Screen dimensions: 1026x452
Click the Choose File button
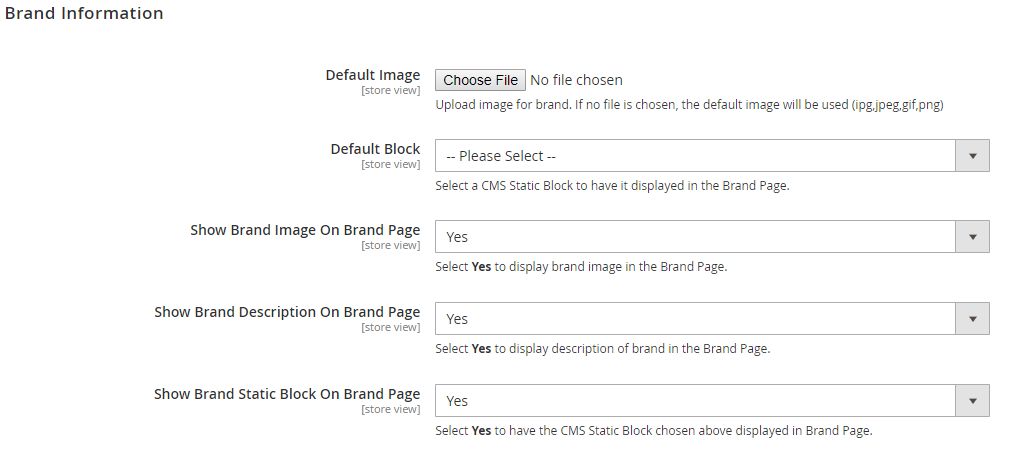[x=481, y=80]
